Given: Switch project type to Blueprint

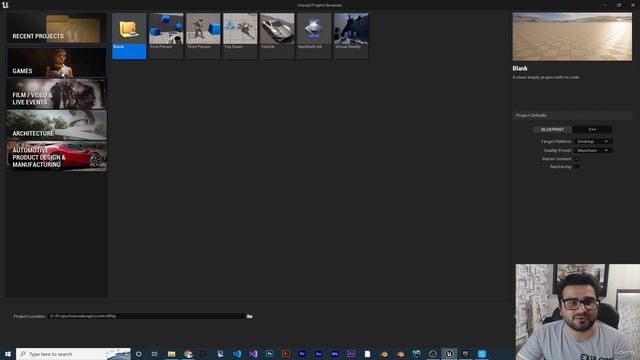Looking at the screenshot, I should [x=552, y=129].
